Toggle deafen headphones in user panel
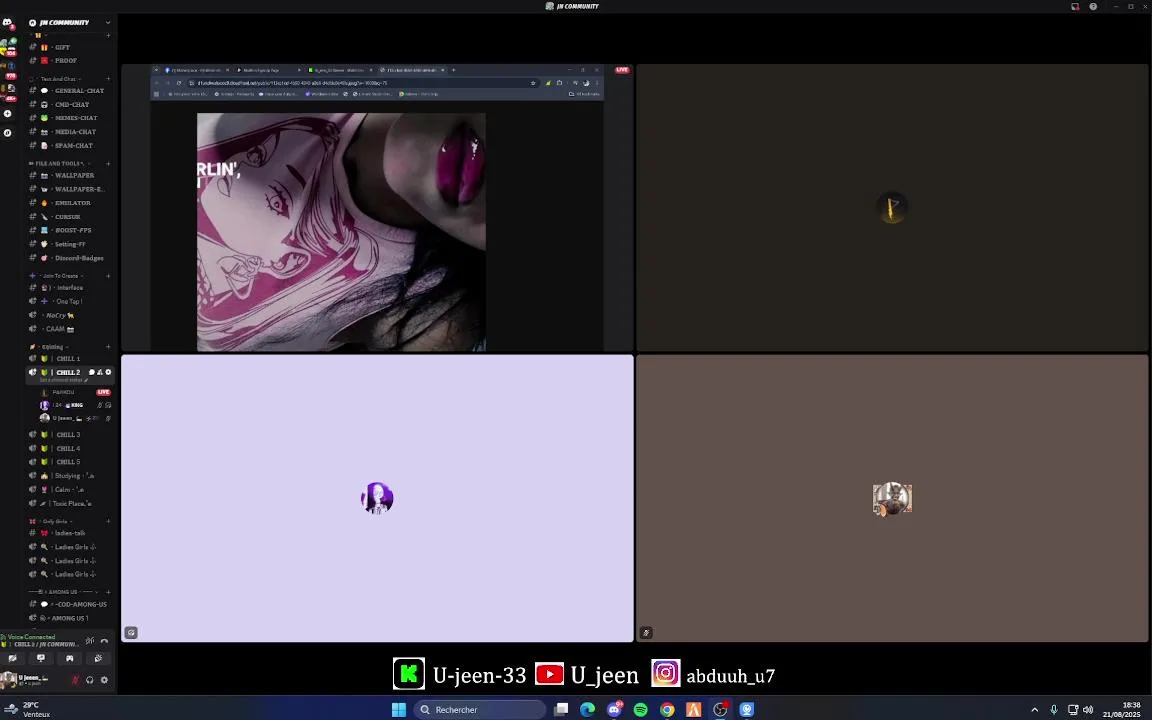Image resolution: width=1152 pixels, height=720 pixels. [x=90, y=680]
